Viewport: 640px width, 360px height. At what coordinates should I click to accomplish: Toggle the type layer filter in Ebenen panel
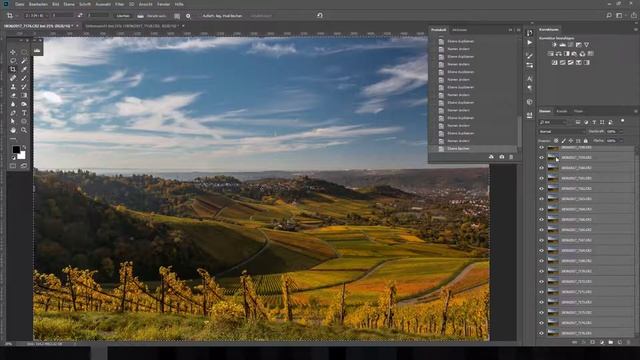pos(594,122)
